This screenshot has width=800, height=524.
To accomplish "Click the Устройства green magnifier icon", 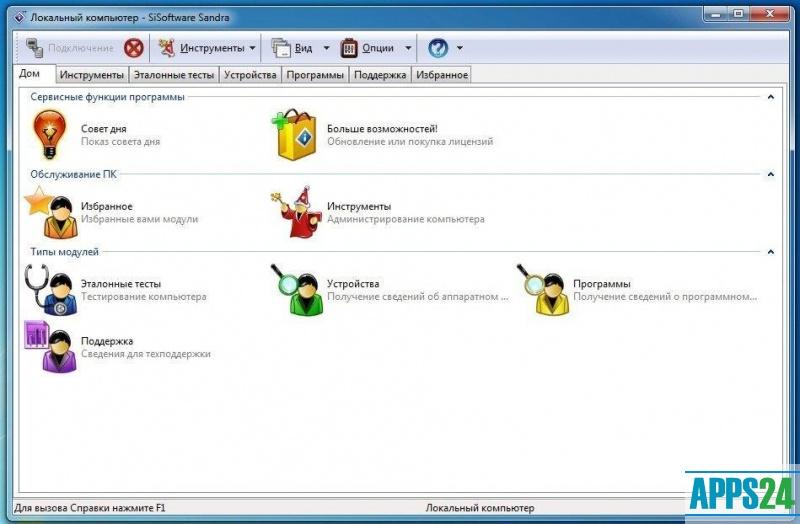I will pos(297,290).
